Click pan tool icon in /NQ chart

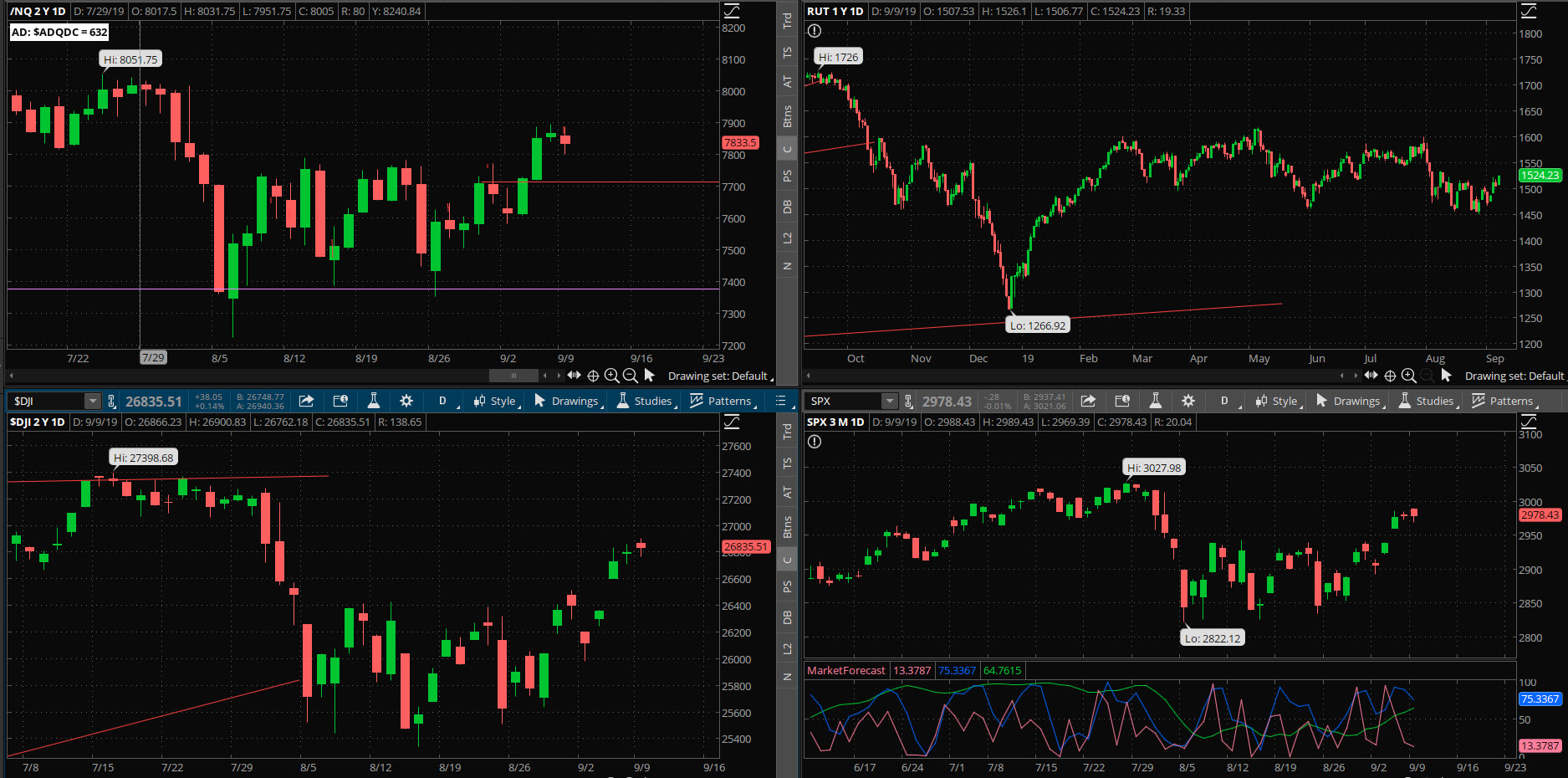574,376
